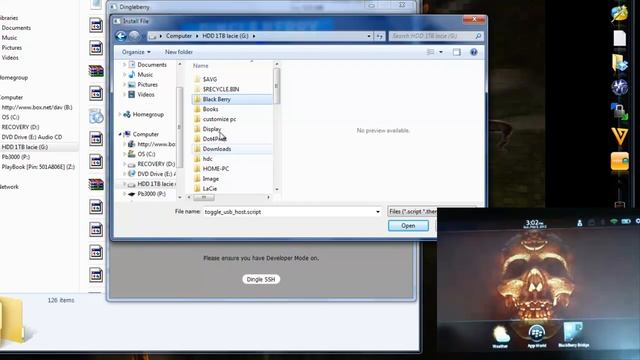The width and height of the screenshot is (640, 360).
Task: Click the Name column header
Action: [200, 66]
